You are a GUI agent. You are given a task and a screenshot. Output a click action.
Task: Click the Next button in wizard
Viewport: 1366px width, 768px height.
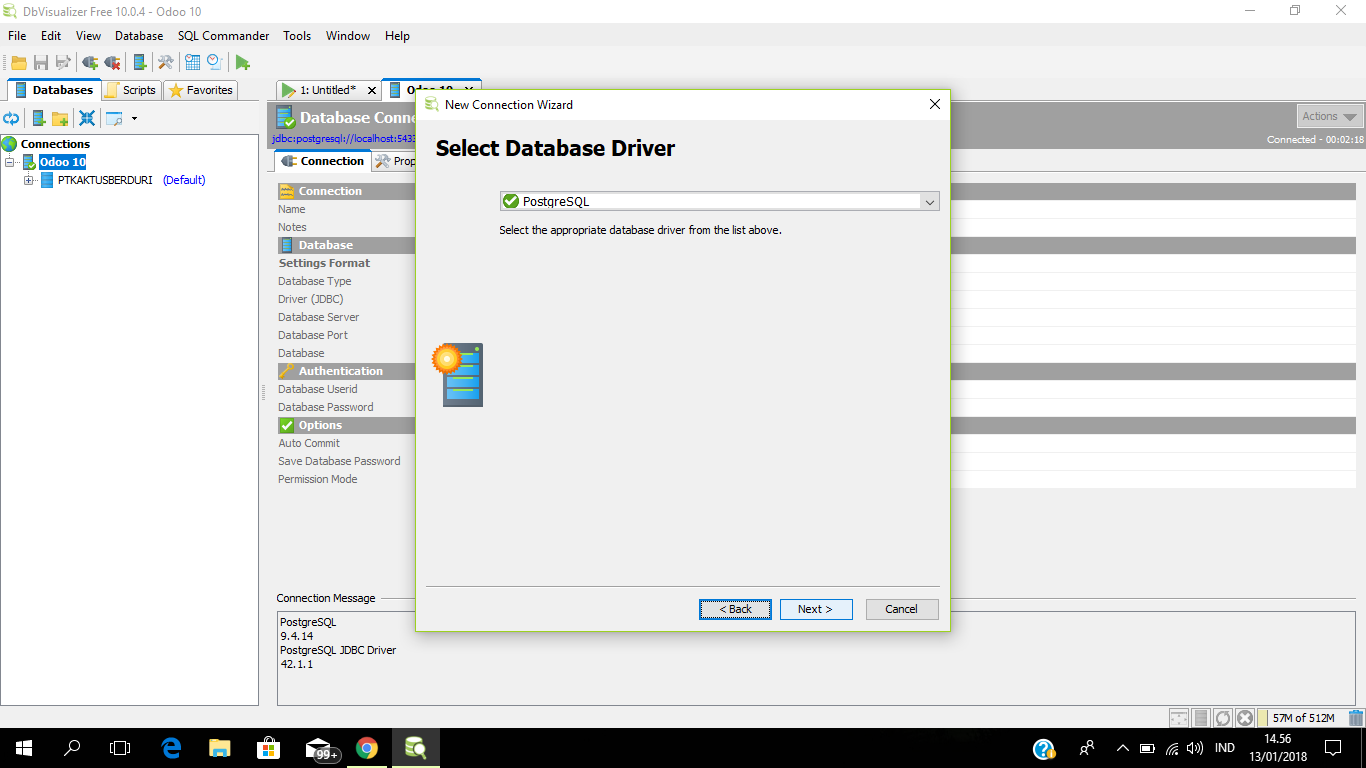816,609
